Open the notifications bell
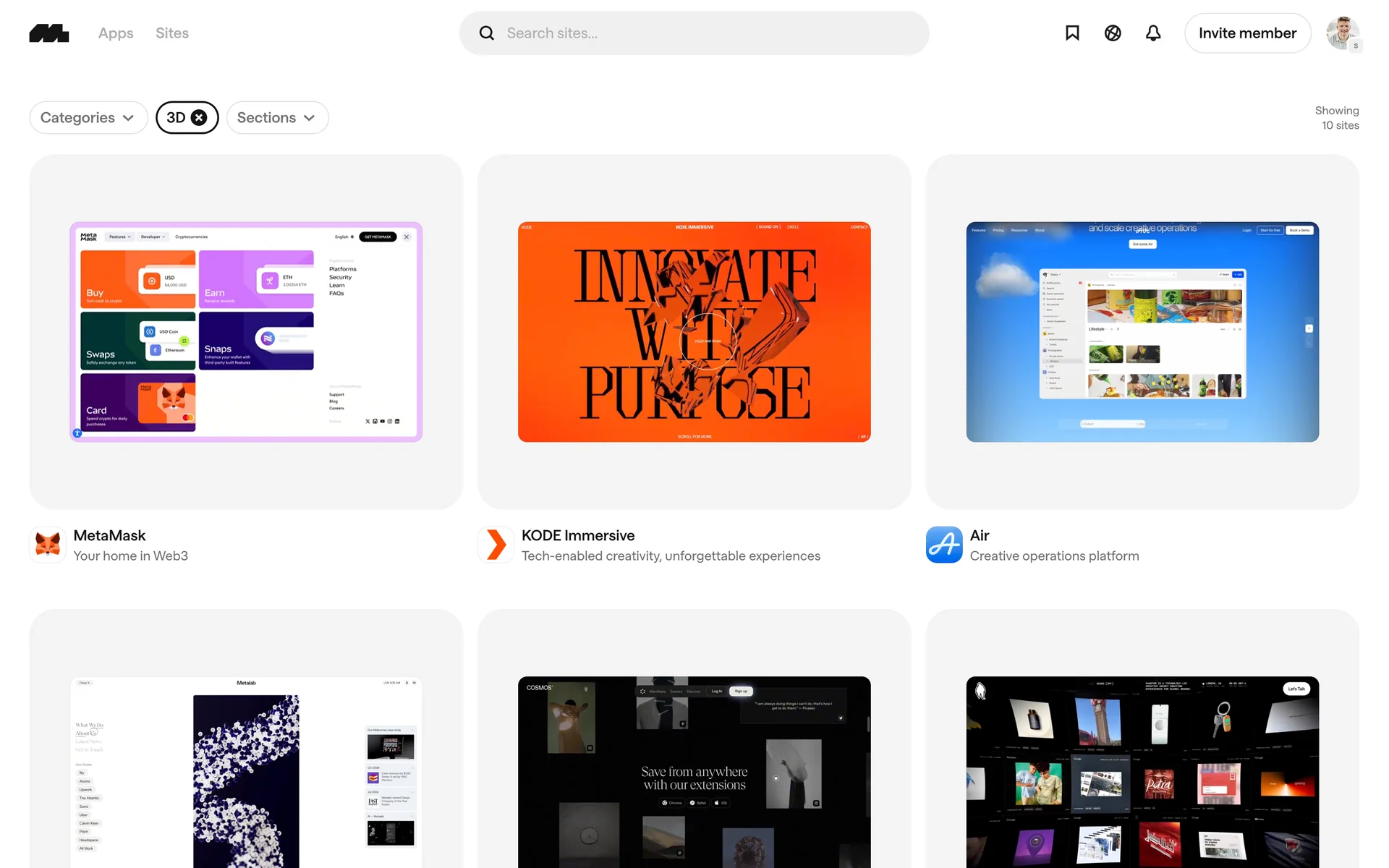Image resolution: width=1389 pixels, height=868 pixels. [1153, 33]
